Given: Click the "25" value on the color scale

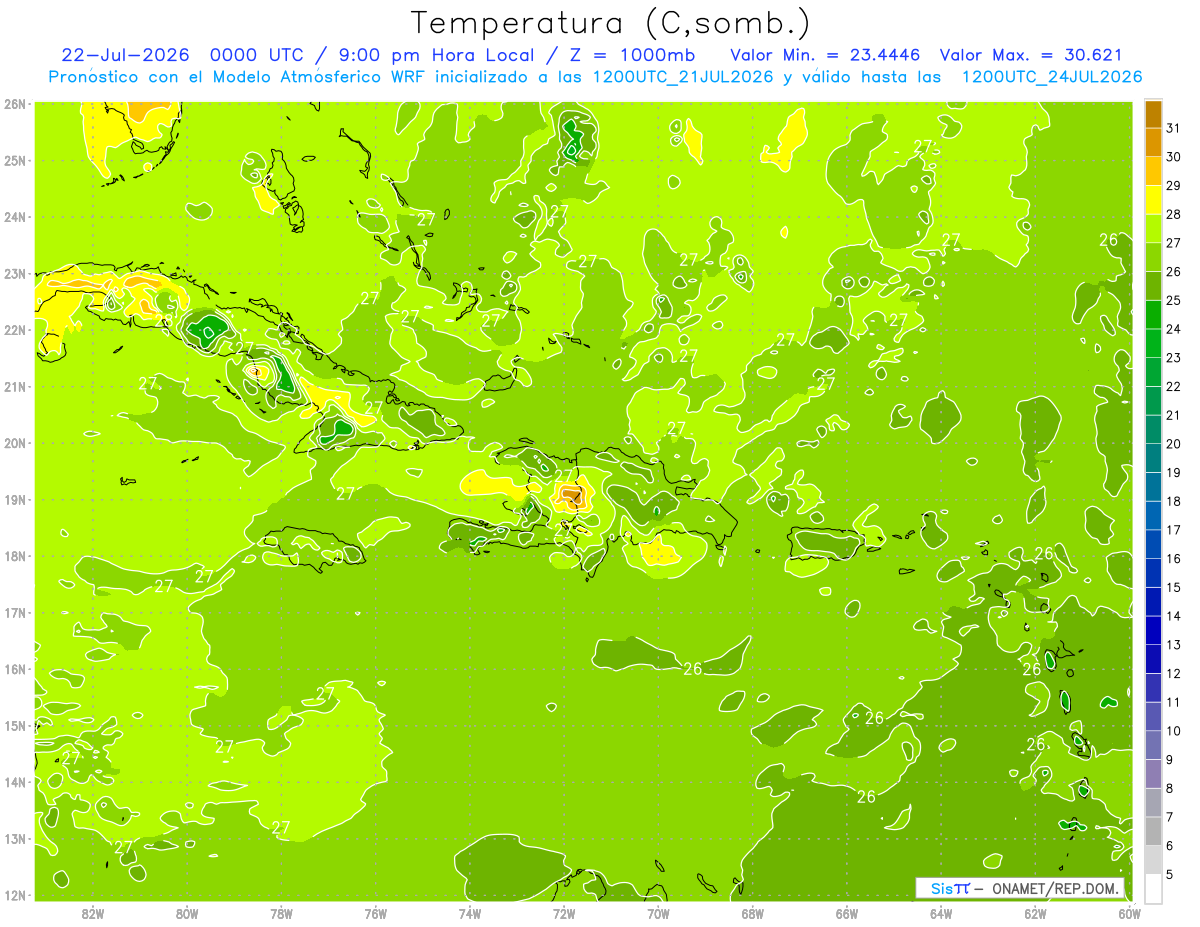Looking at the screenshot, I should [x=1174, y=300].
